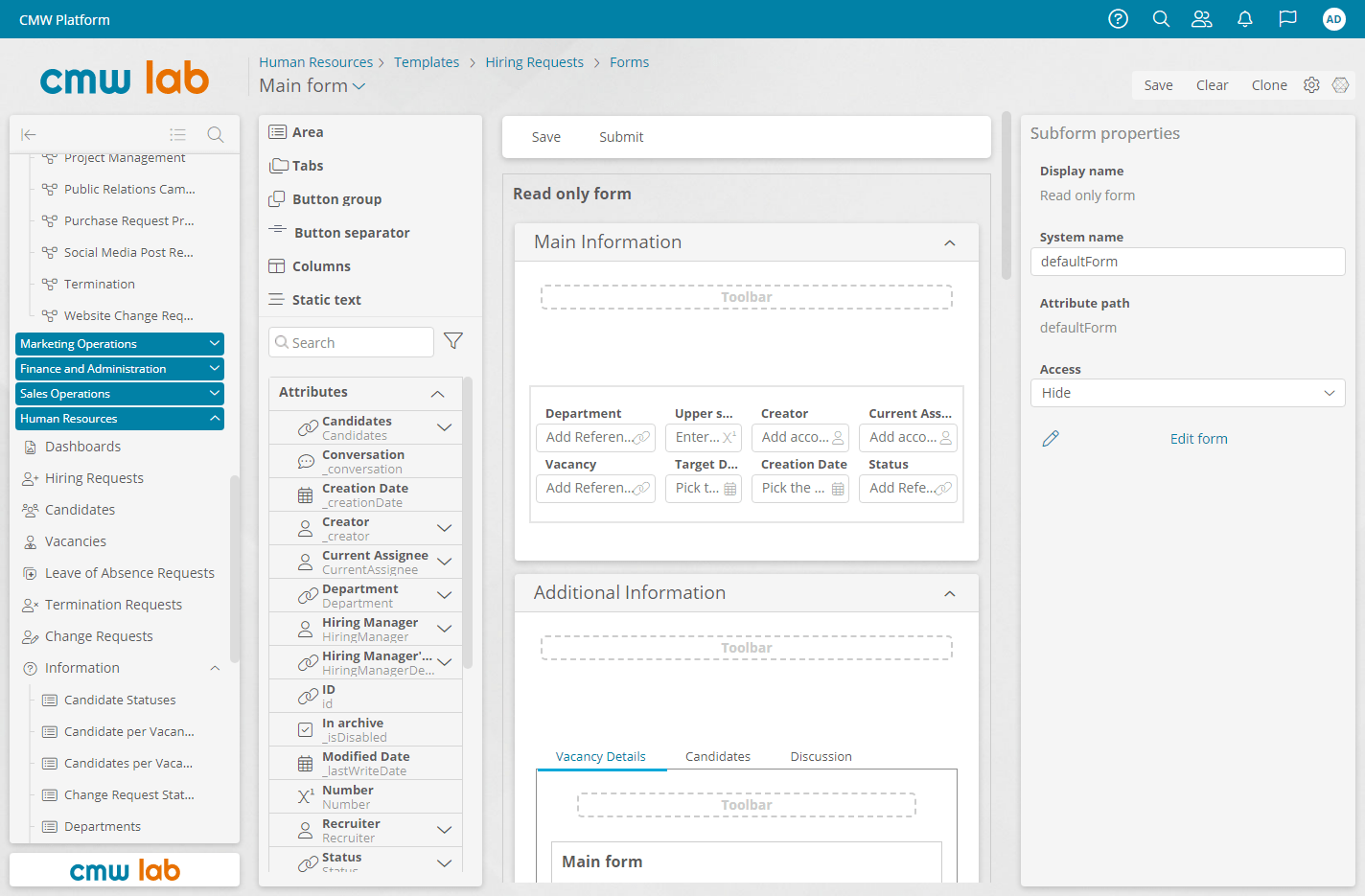Click the Hiring Requests breadcrumb link
Image resolution: width=1365 pixels, height=896 pixels.
[534, 62]
